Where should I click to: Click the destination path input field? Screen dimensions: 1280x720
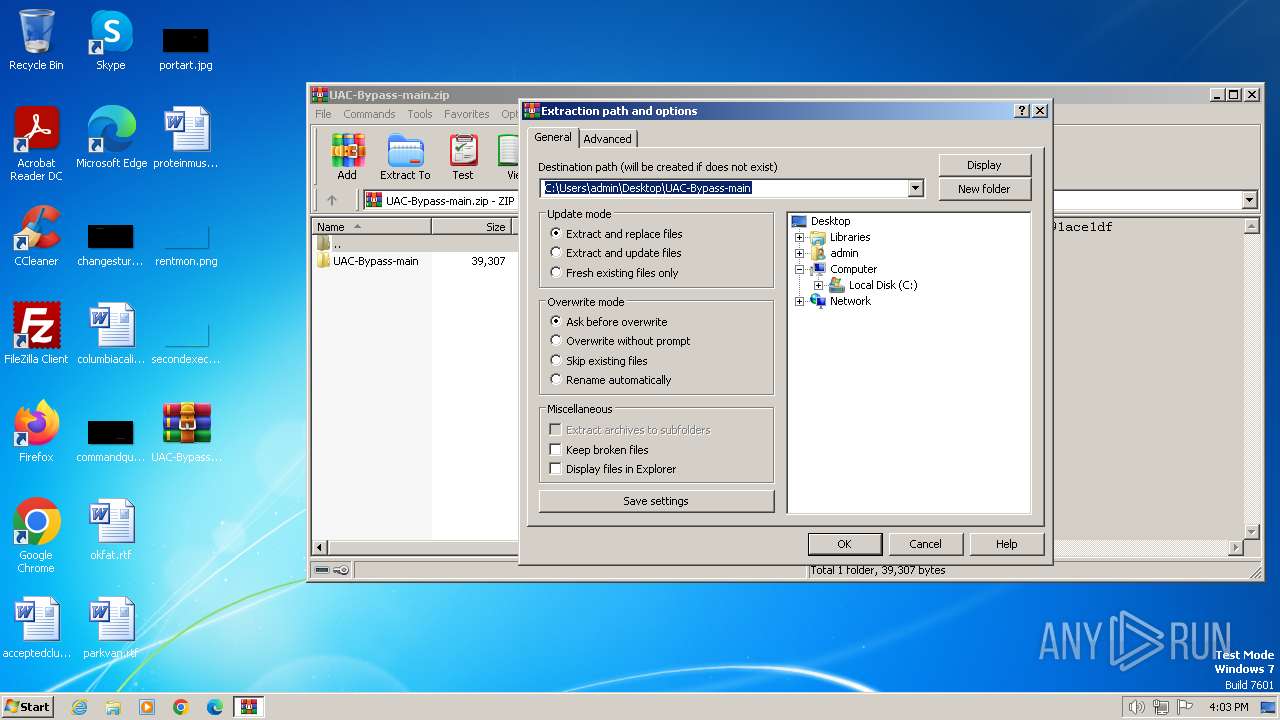click(724, 188)
